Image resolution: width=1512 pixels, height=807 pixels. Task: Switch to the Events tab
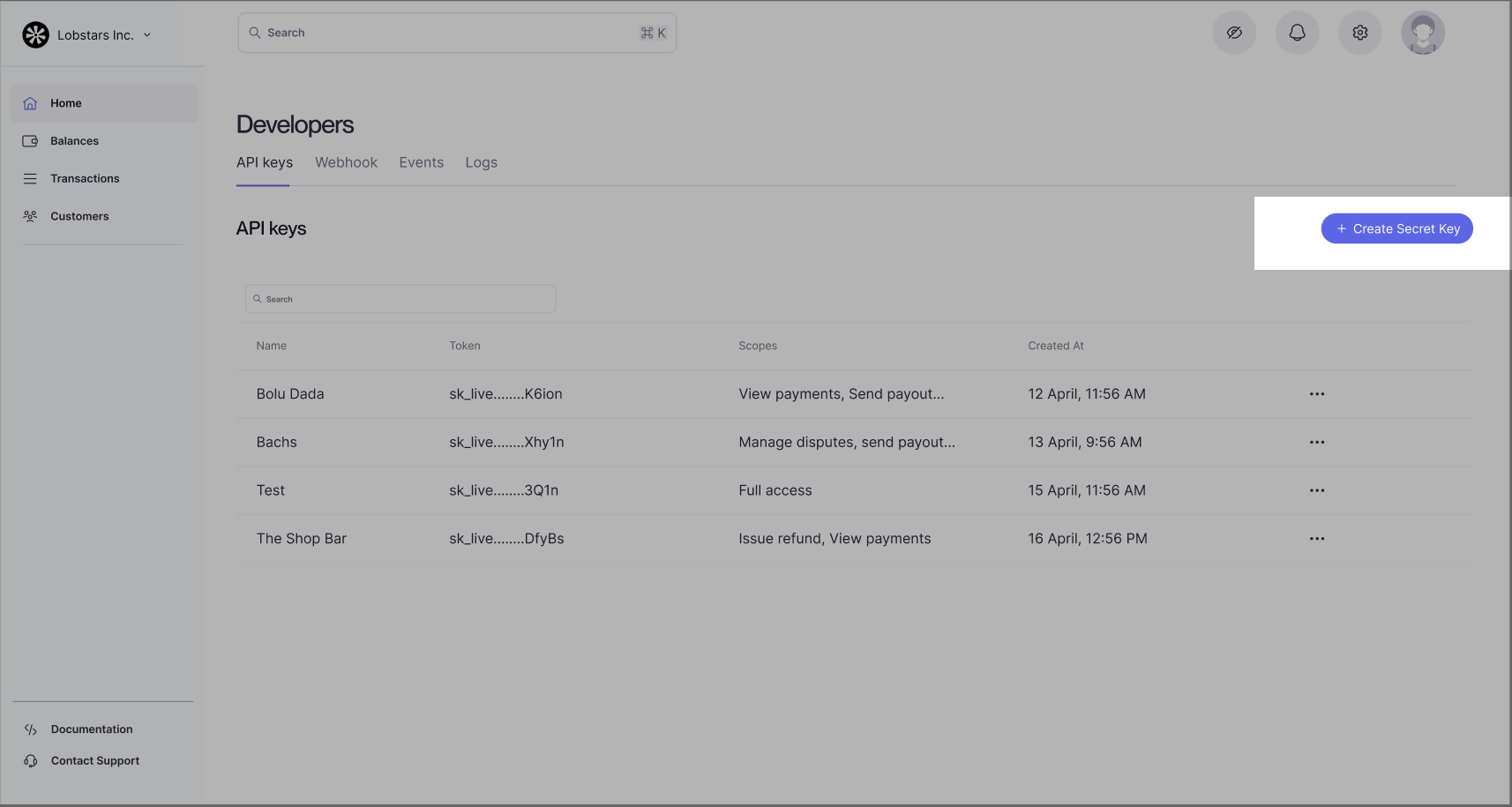pyautogui.click(x=421, y=162)
